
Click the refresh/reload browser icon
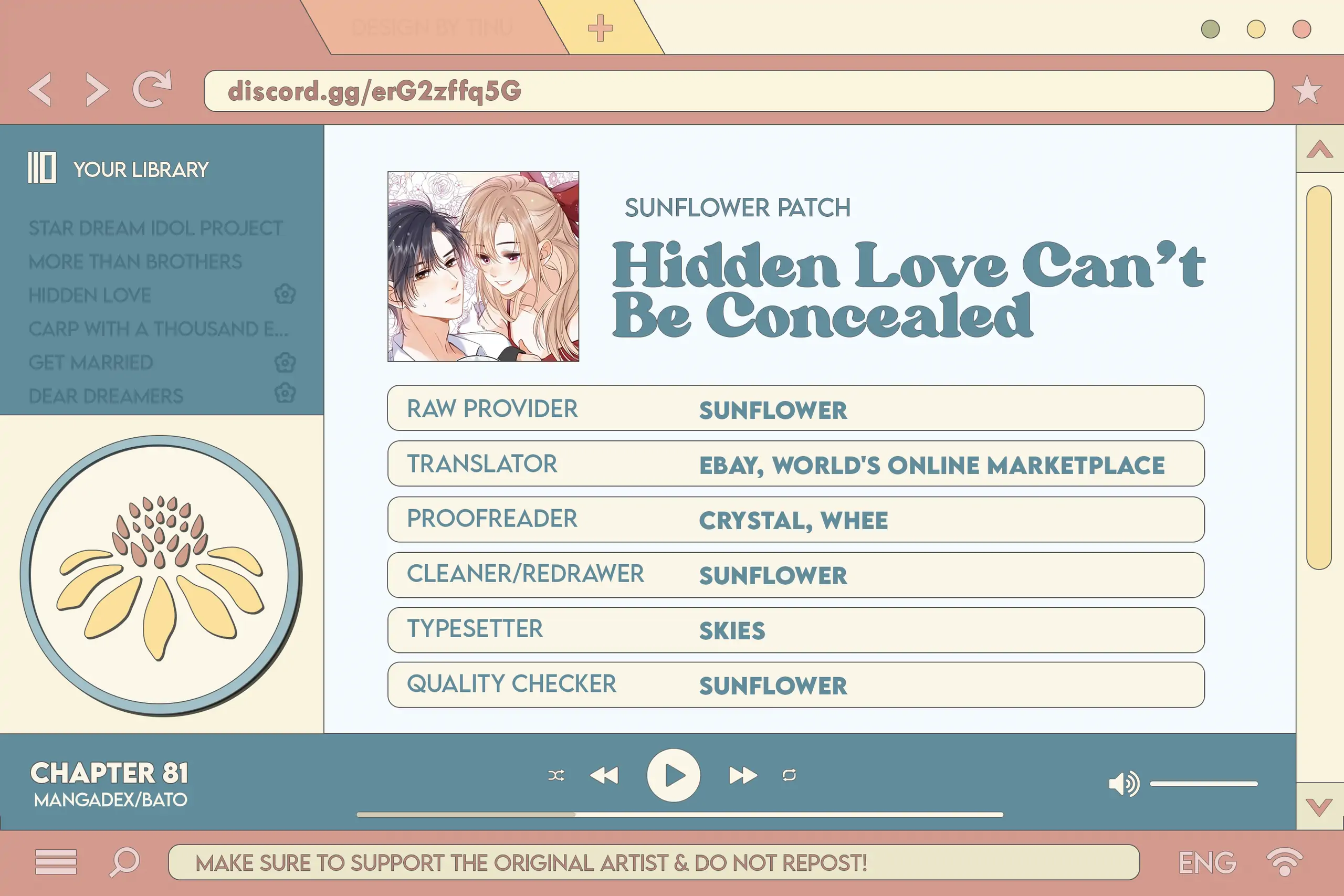click(x=153, y=91)
